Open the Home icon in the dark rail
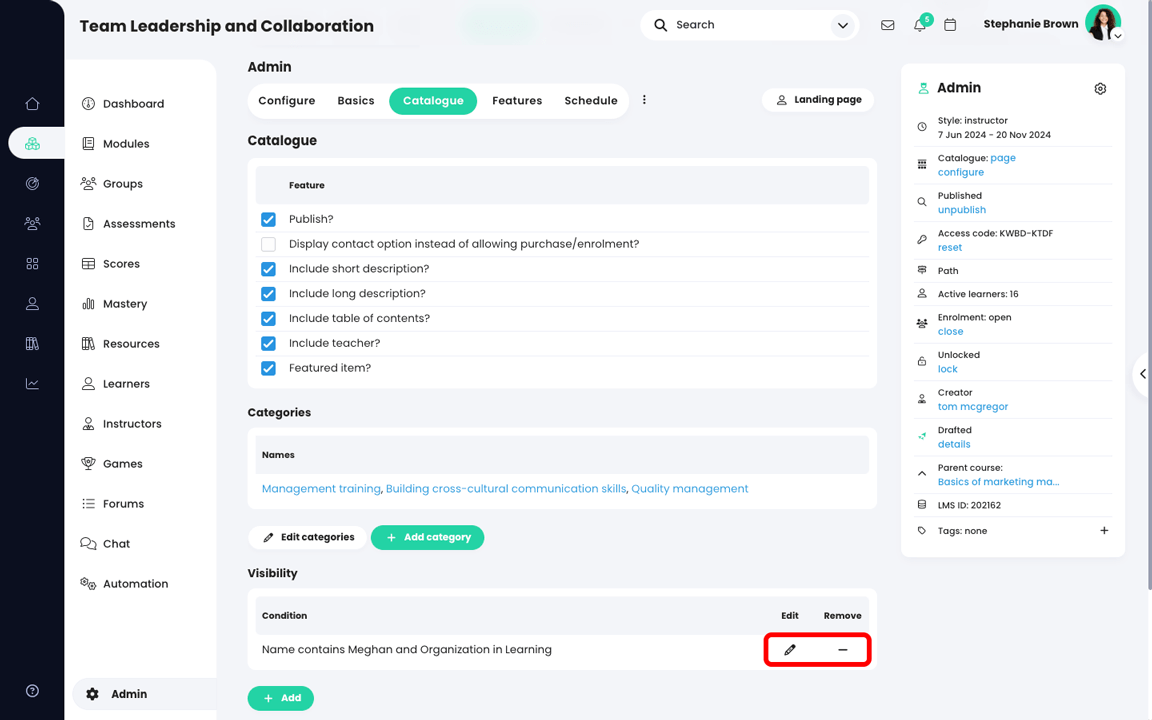This screenshot has width=1152, height=720. [x=32, y=104]
